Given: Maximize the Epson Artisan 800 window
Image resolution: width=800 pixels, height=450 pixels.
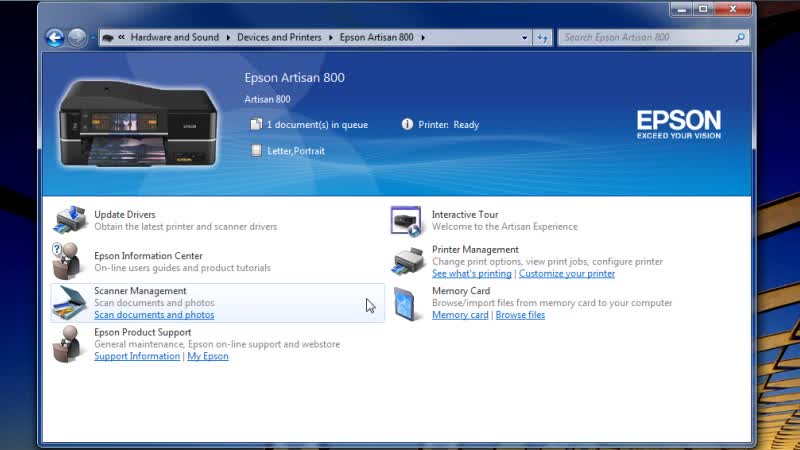Looking at the screenshot, I should [x=703, y=10].
